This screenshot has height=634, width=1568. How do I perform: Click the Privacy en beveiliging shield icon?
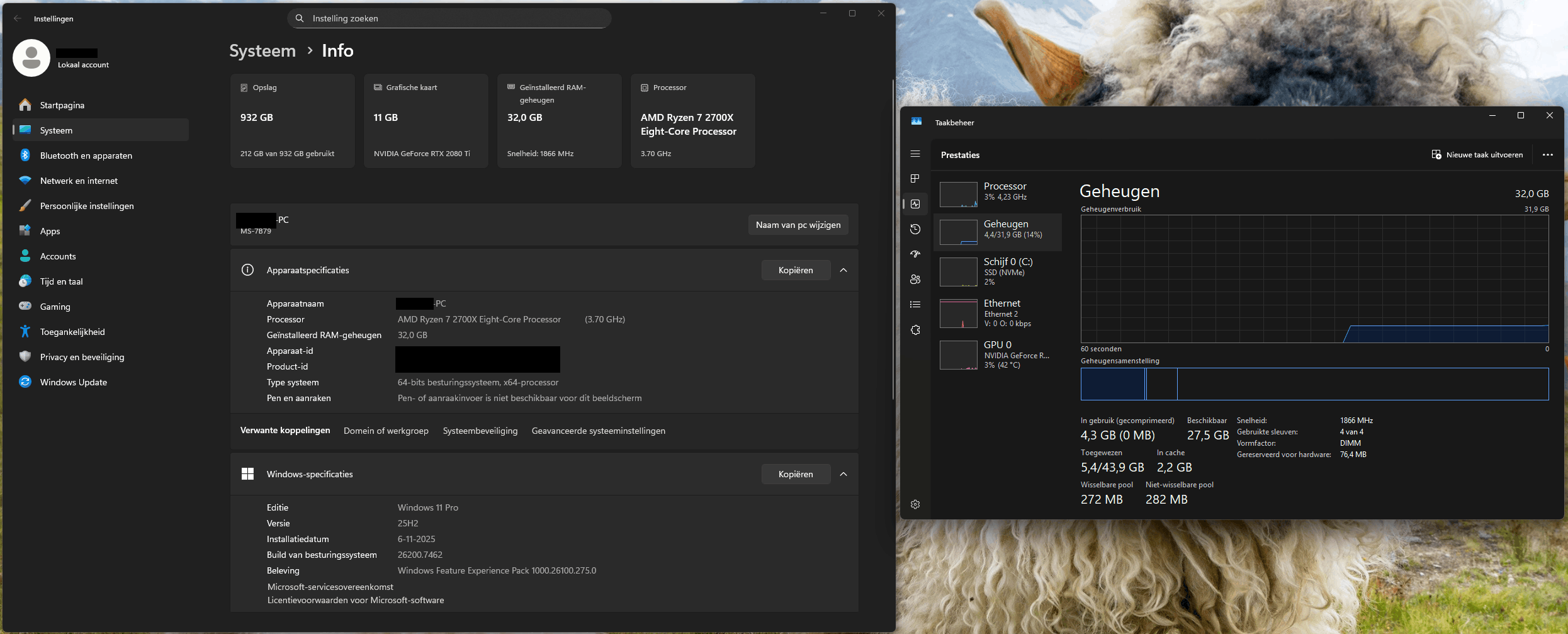[x=25, y=356]
